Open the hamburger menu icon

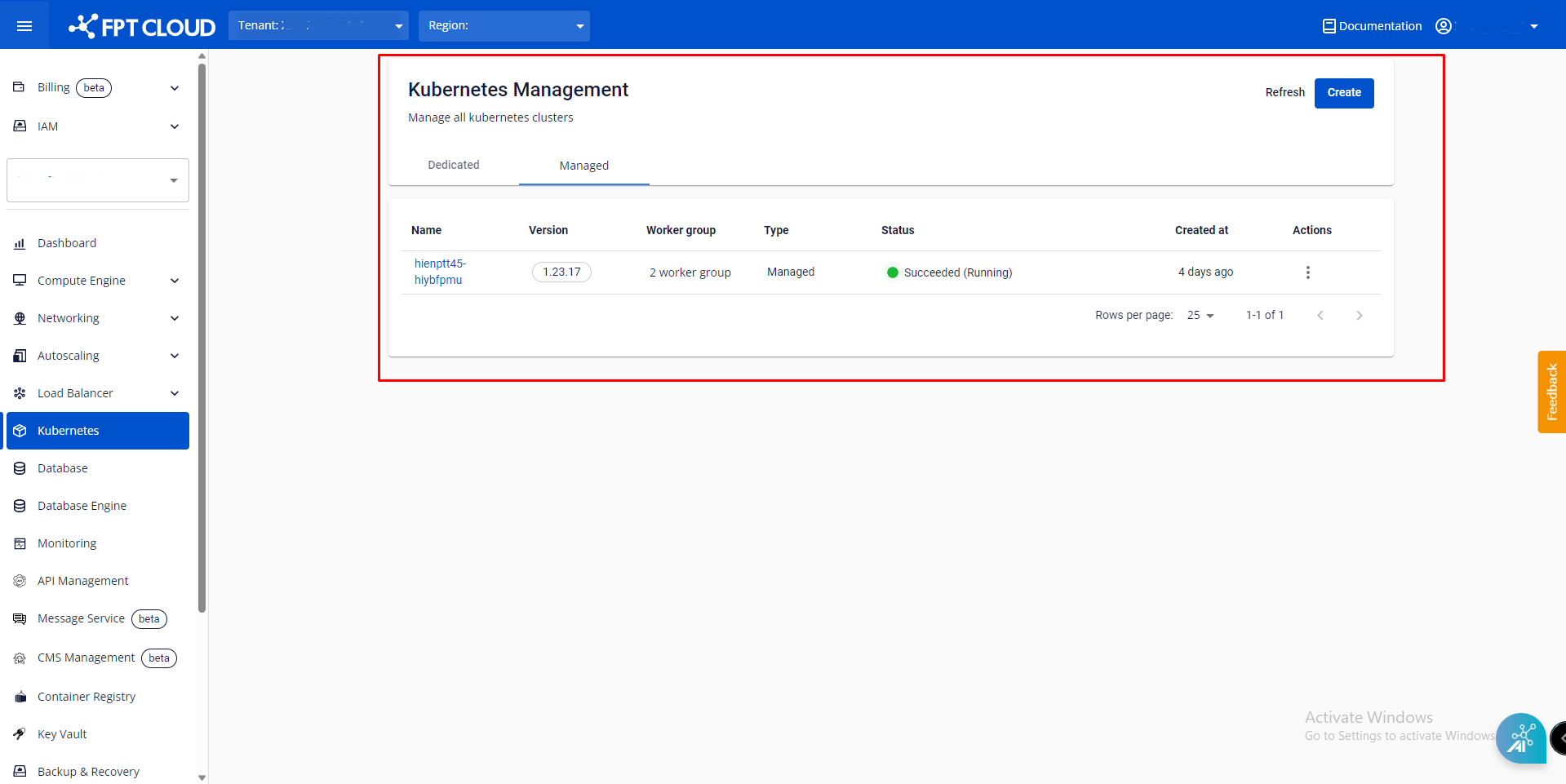coord(24,26)
